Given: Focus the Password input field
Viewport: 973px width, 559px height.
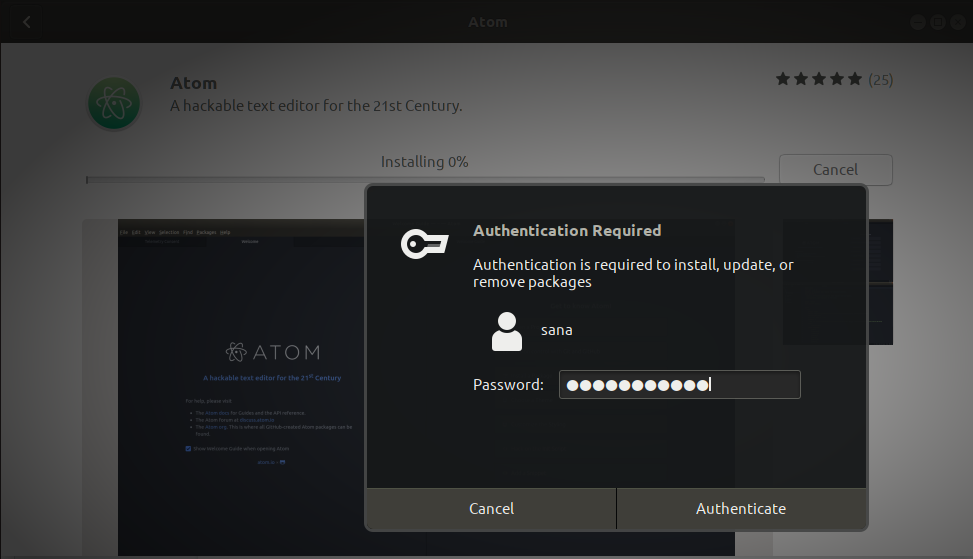Looking at the screenshot, I should coord(679,385).
